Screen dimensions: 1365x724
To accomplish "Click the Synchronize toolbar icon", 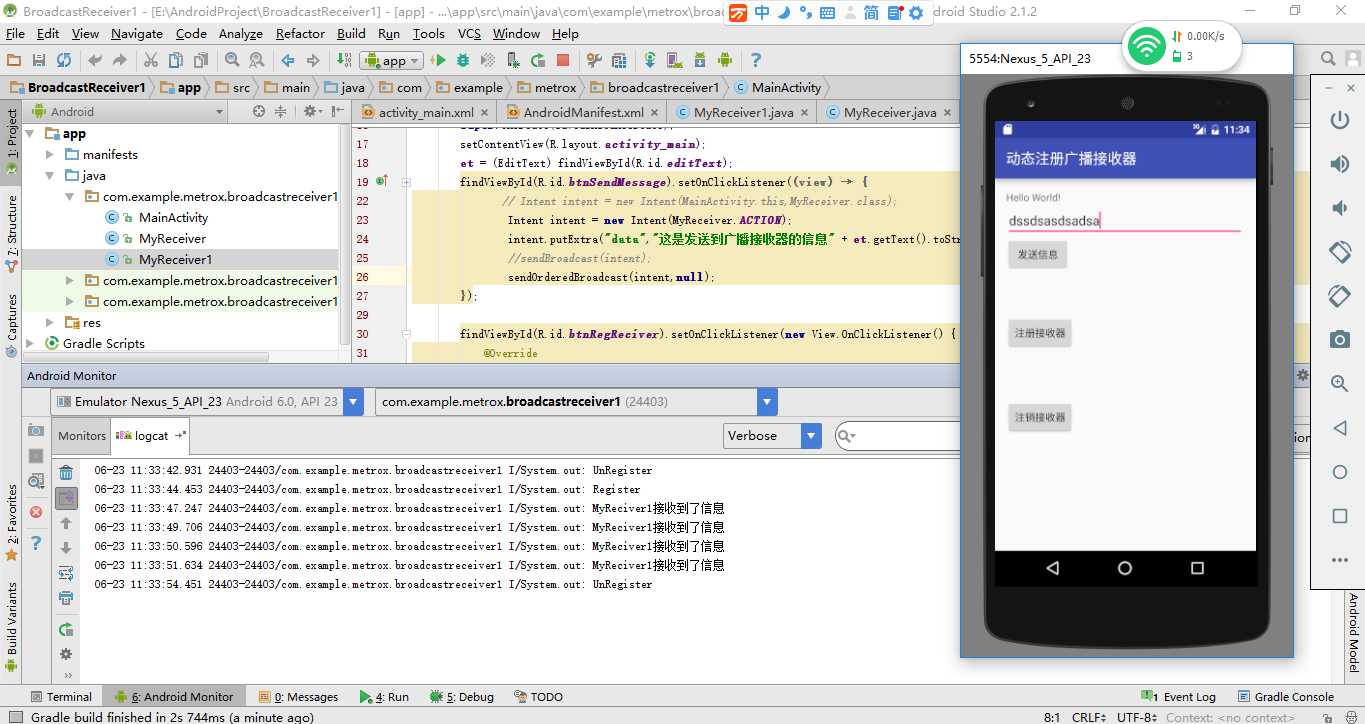I will [x=64, y=60].
